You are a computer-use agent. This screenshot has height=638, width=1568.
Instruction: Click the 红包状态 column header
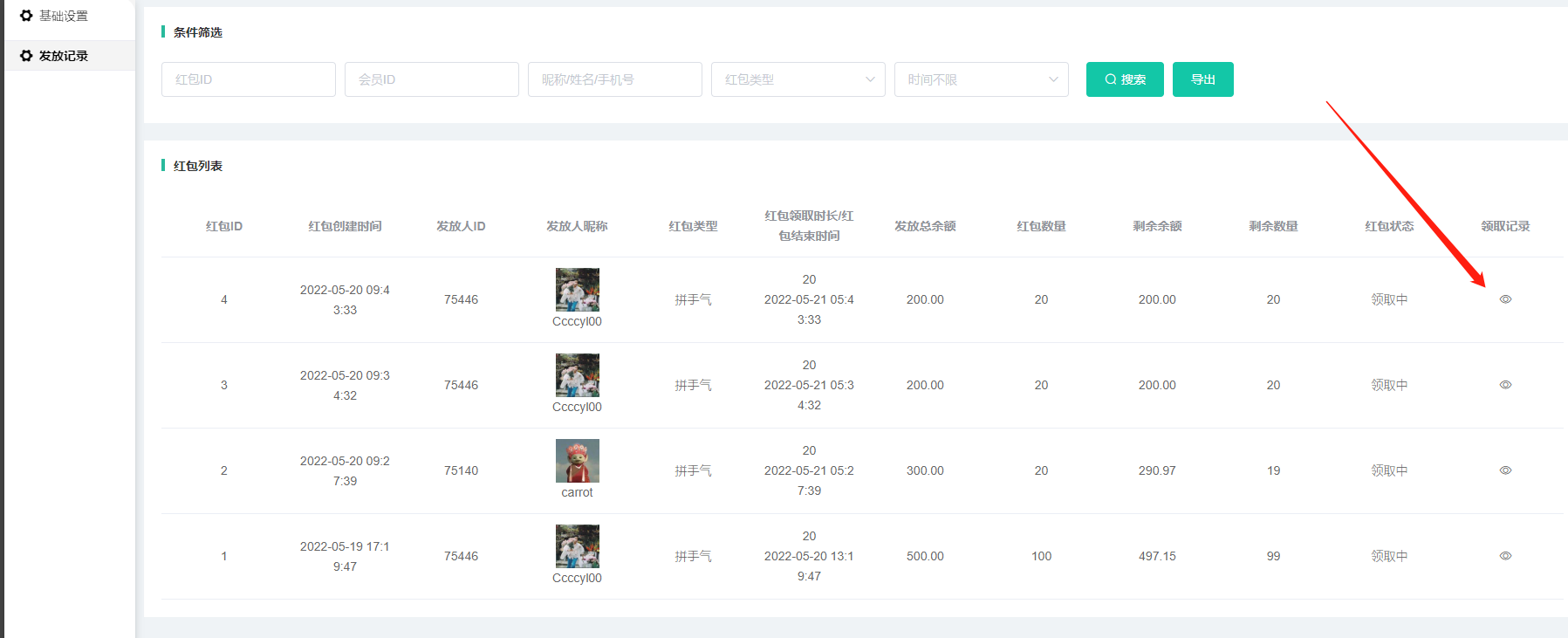pos(1389,226)
